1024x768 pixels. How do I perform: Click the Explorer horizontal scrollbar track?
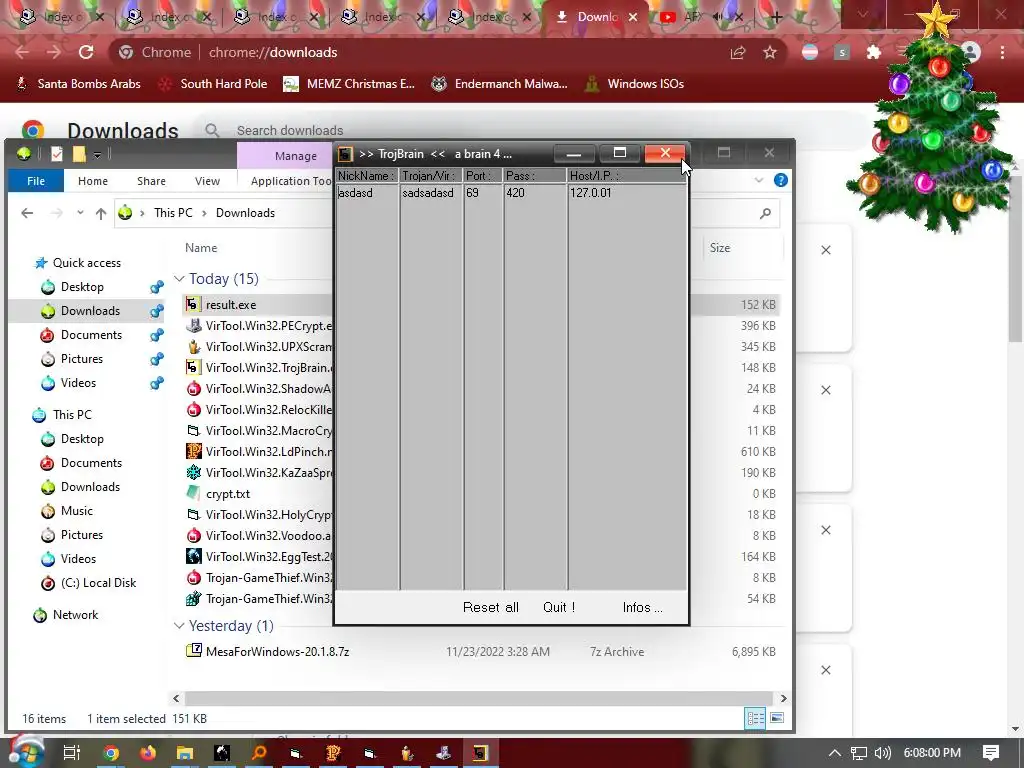(479, 698)
